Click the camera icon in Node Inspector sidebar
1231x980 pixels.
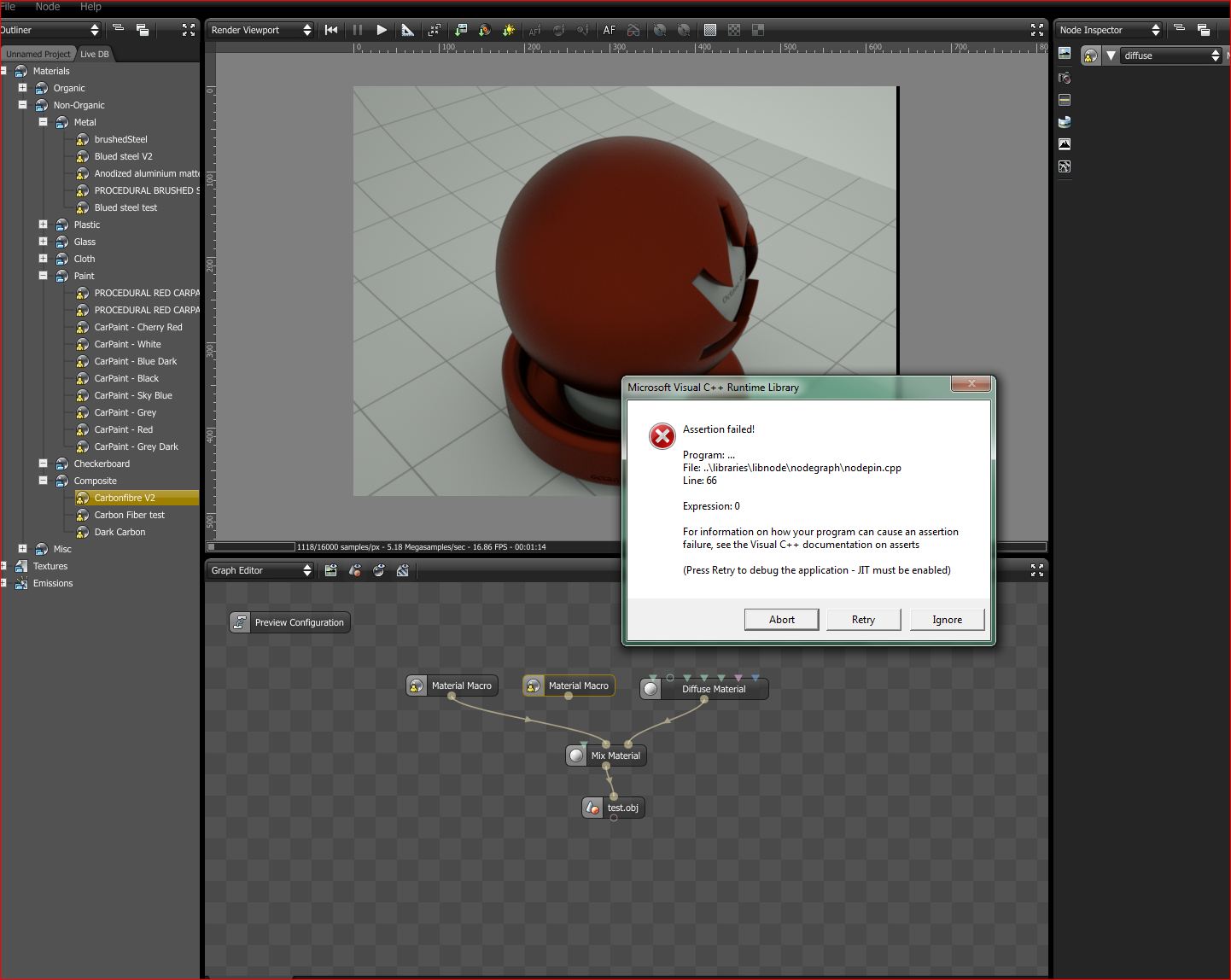1065,78
